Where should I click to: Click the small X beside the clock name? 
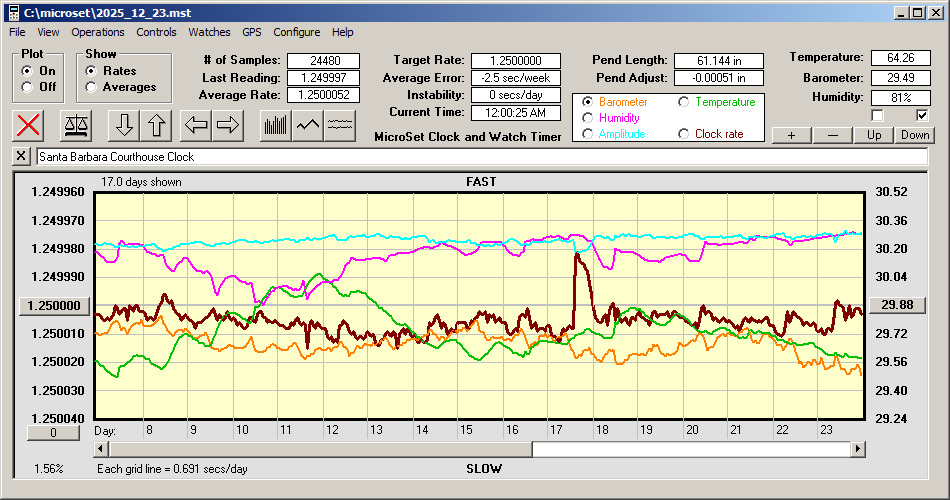tap(22, 157)
